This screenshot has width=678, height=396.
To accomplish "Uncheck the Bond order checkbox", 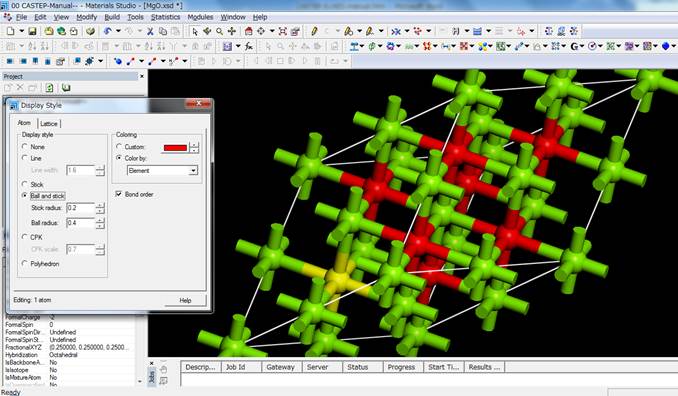I will (x=118, y=194).
